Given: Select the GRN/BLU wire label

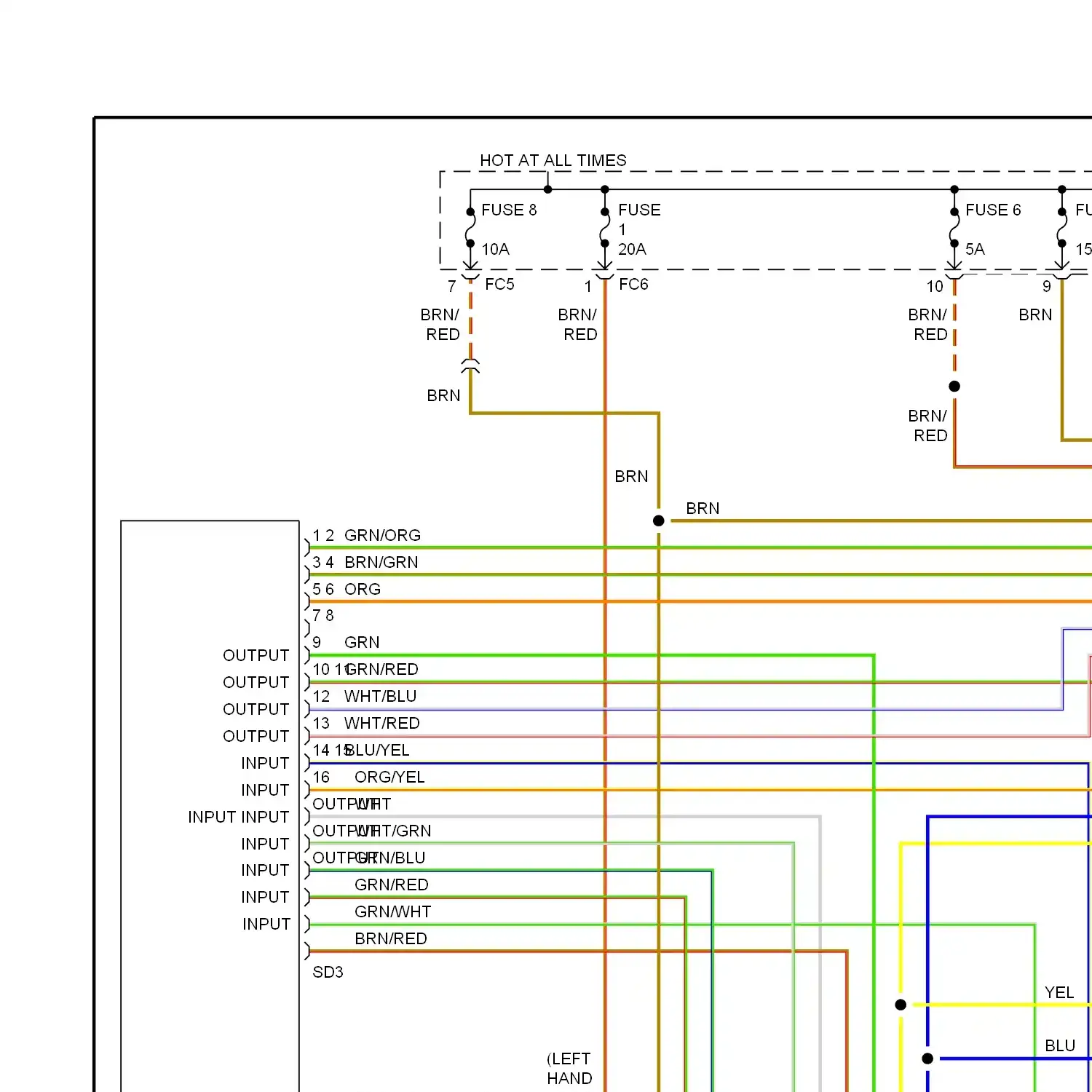Looking at the screenshot, I should 389,858.
